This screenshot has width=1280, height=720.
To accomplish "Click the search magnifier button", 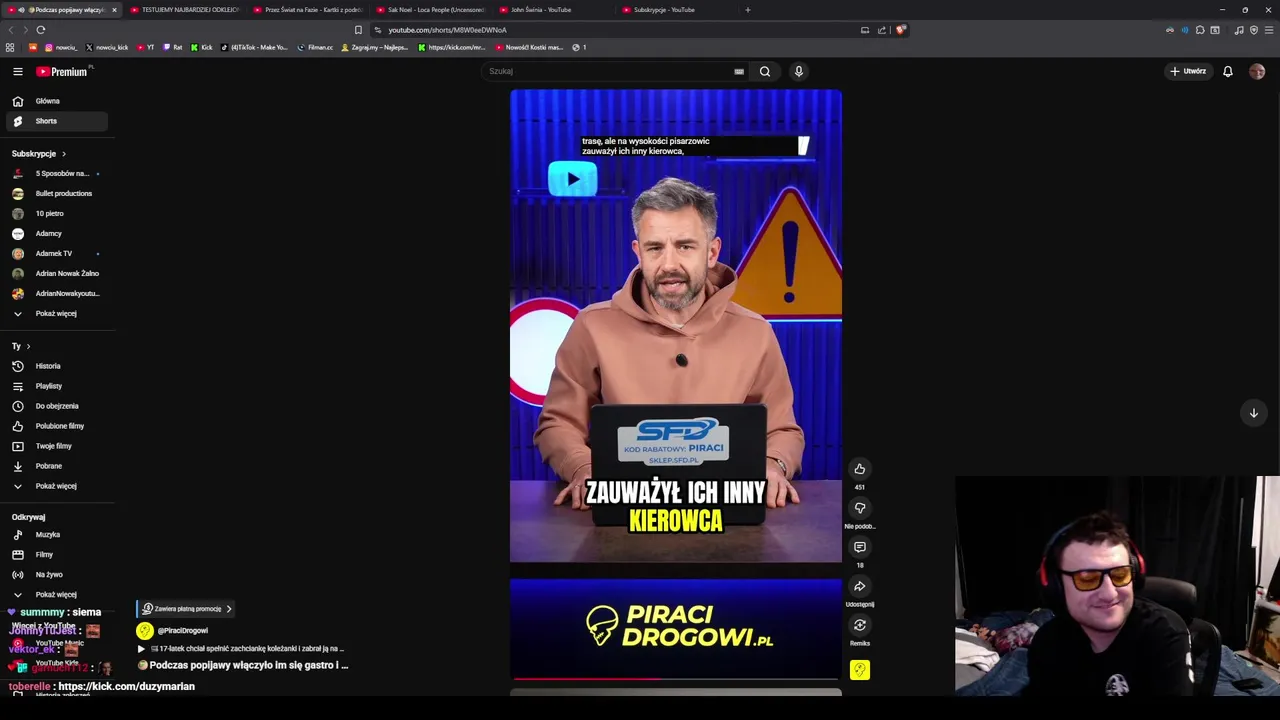I will coord(765,71).
